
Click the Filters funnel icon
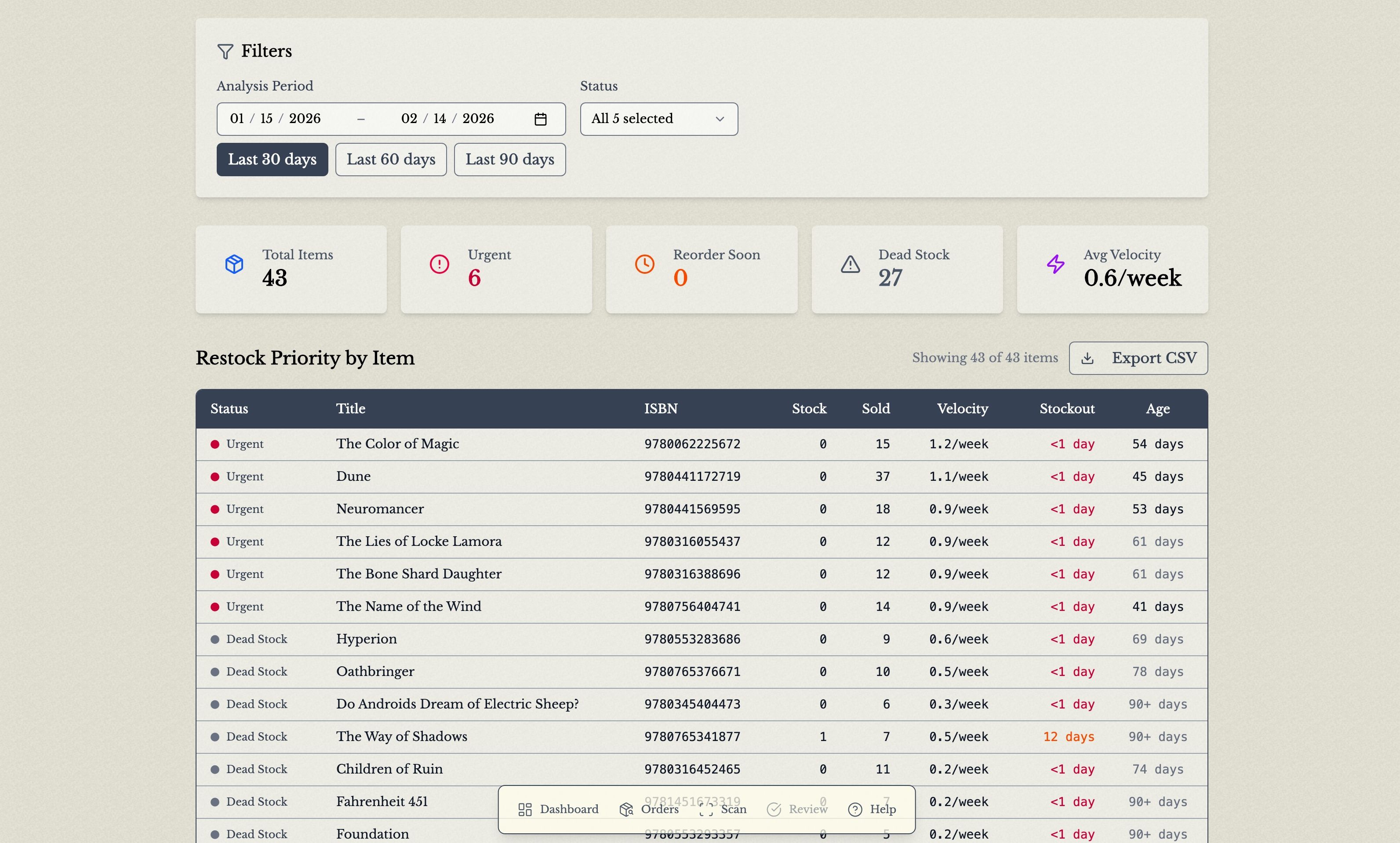(x=225, y=52)
